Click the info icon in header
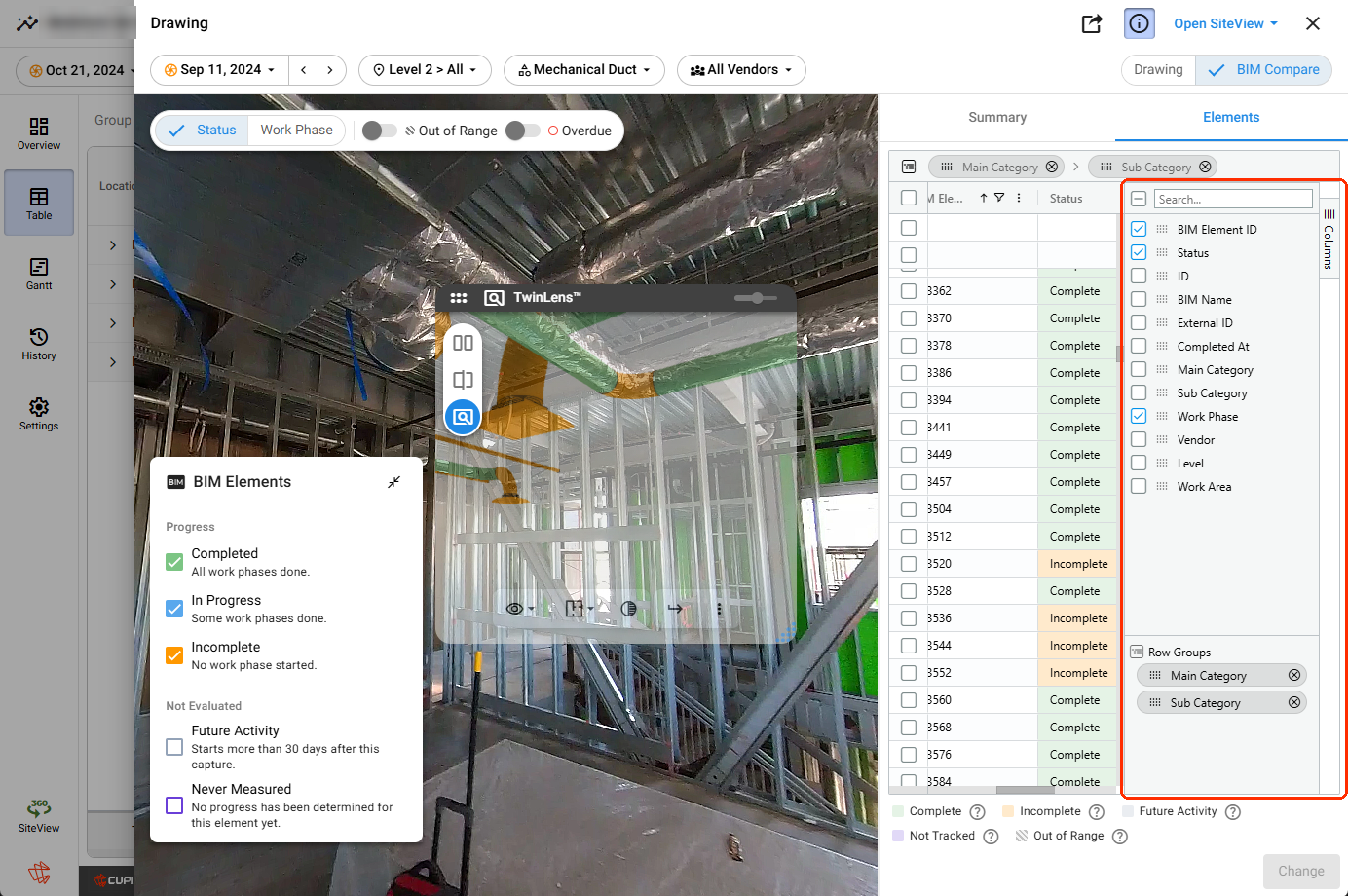1348x896 pixels. click(x=1140, y=23)
